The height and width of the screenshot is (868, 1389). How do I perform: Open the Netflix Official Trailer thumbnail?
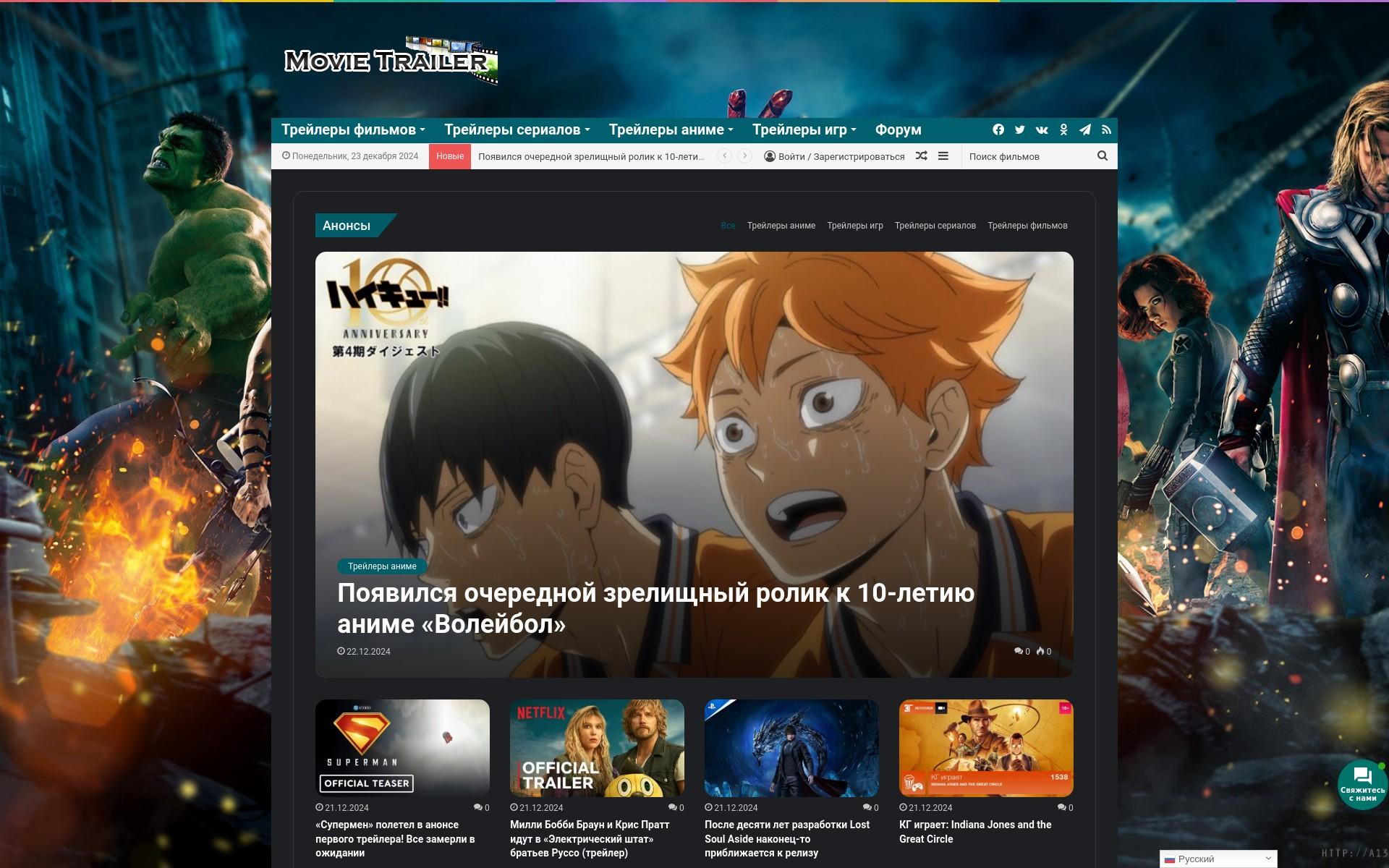click(597, 748)
